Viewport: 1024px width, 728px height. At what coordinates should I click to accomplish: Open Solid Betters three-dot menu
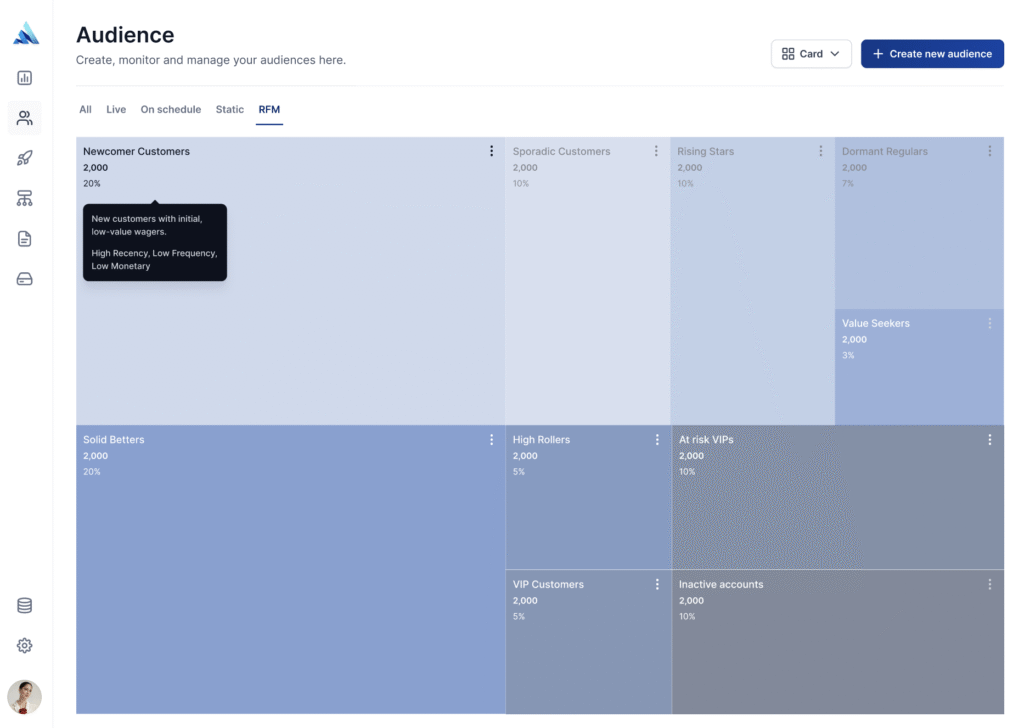click(x=492, y=439)
